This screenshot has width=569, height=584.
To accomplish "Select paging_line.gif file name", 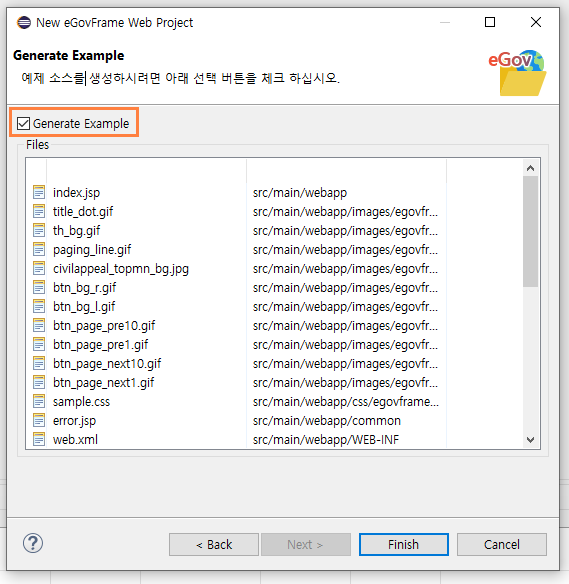I will (92, 250).
